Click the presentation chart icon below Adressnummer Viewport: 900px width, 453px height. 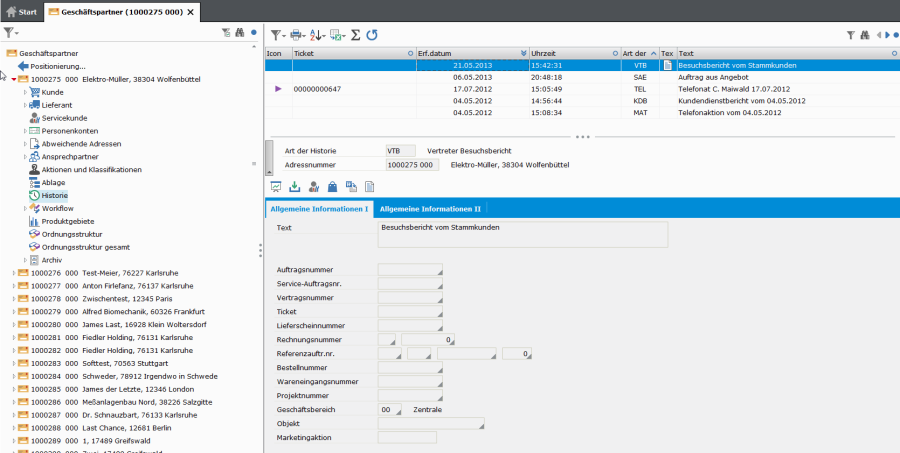[276, 186]
